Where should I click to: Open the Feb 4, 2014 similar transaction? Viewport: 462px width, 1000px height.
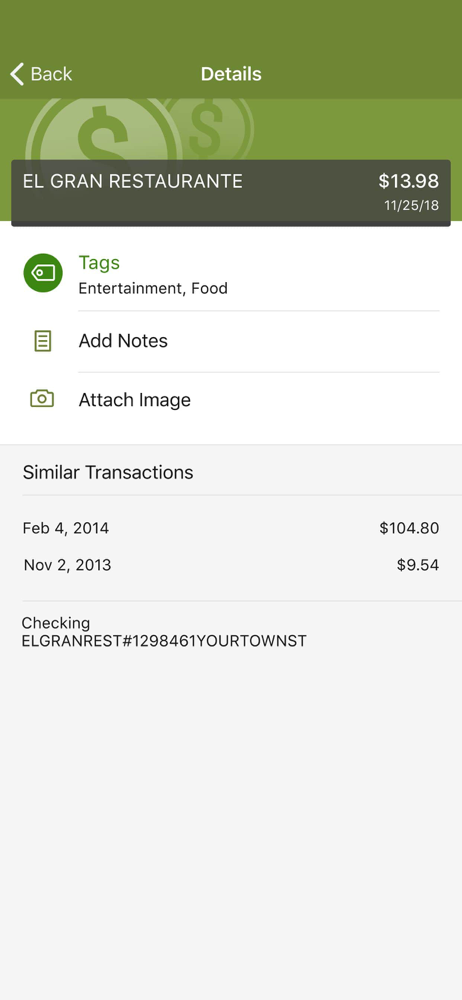[231, 528]
